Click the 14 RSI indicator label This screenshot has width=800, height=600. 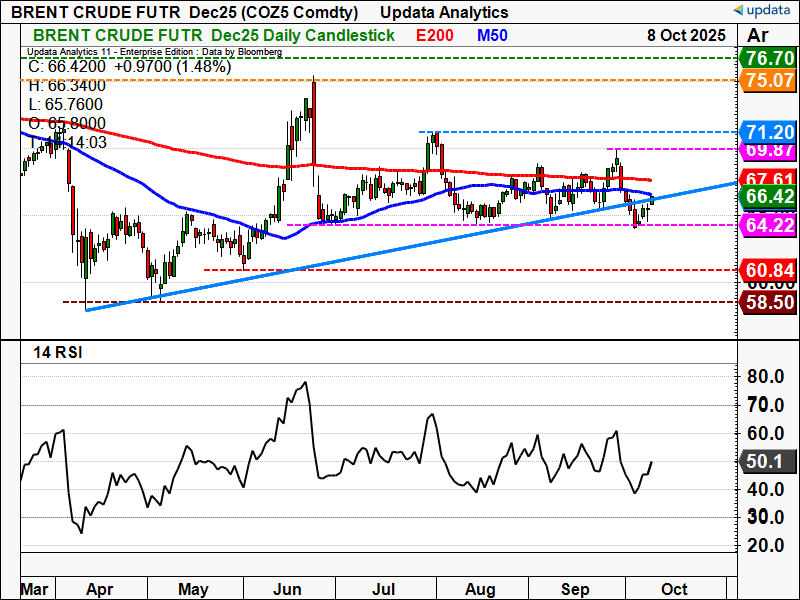coord(54,350)
